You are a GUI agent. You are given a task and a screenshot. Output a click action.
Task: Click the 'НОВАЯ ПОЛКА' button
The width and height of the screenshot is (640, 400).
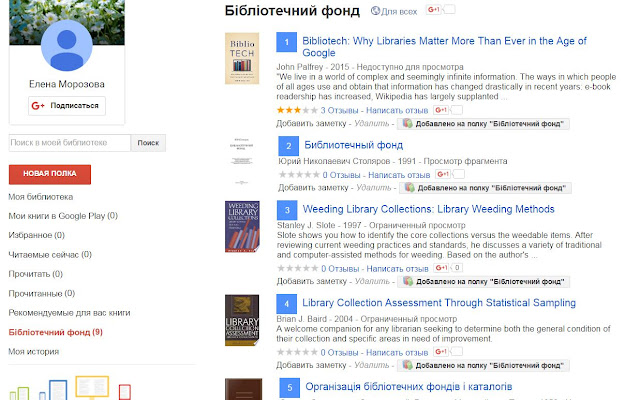pos(50,174)
